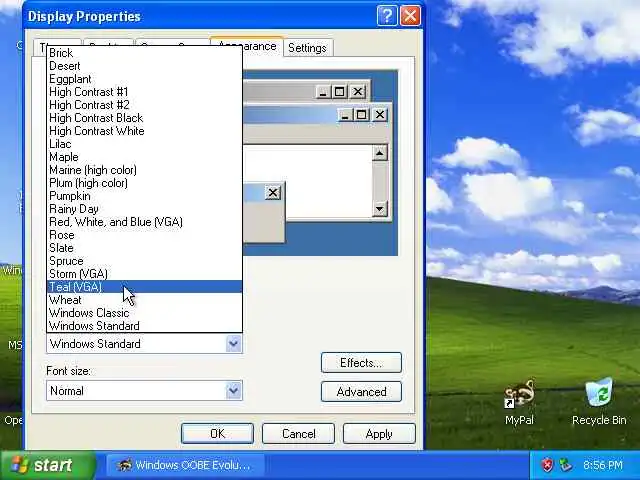Select Red, White, and Blue (VGA)

[x=144, y=222]
